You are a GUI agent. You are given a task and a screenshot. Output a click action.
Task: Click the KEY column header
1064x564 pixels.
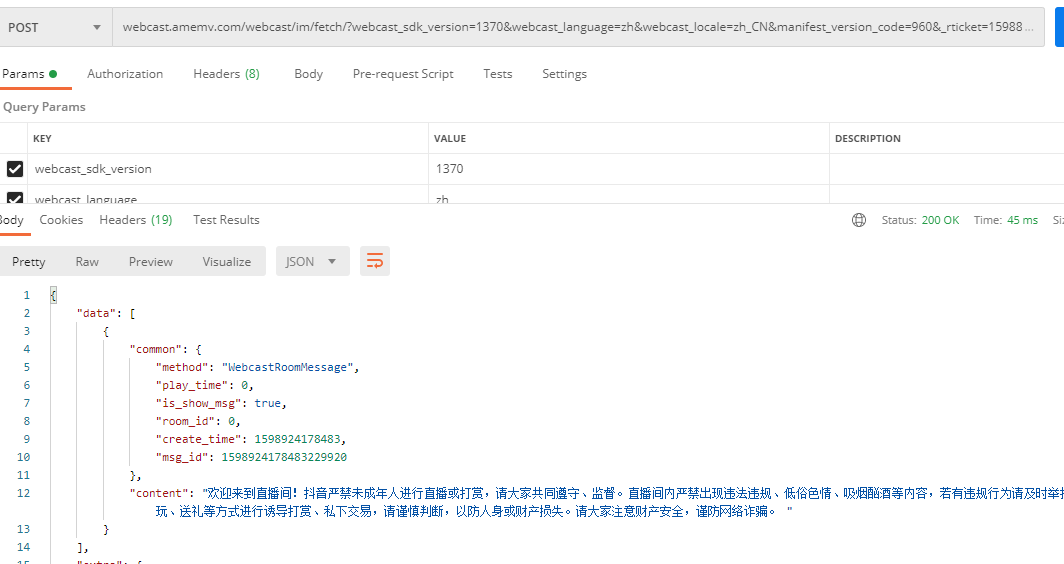42,138
